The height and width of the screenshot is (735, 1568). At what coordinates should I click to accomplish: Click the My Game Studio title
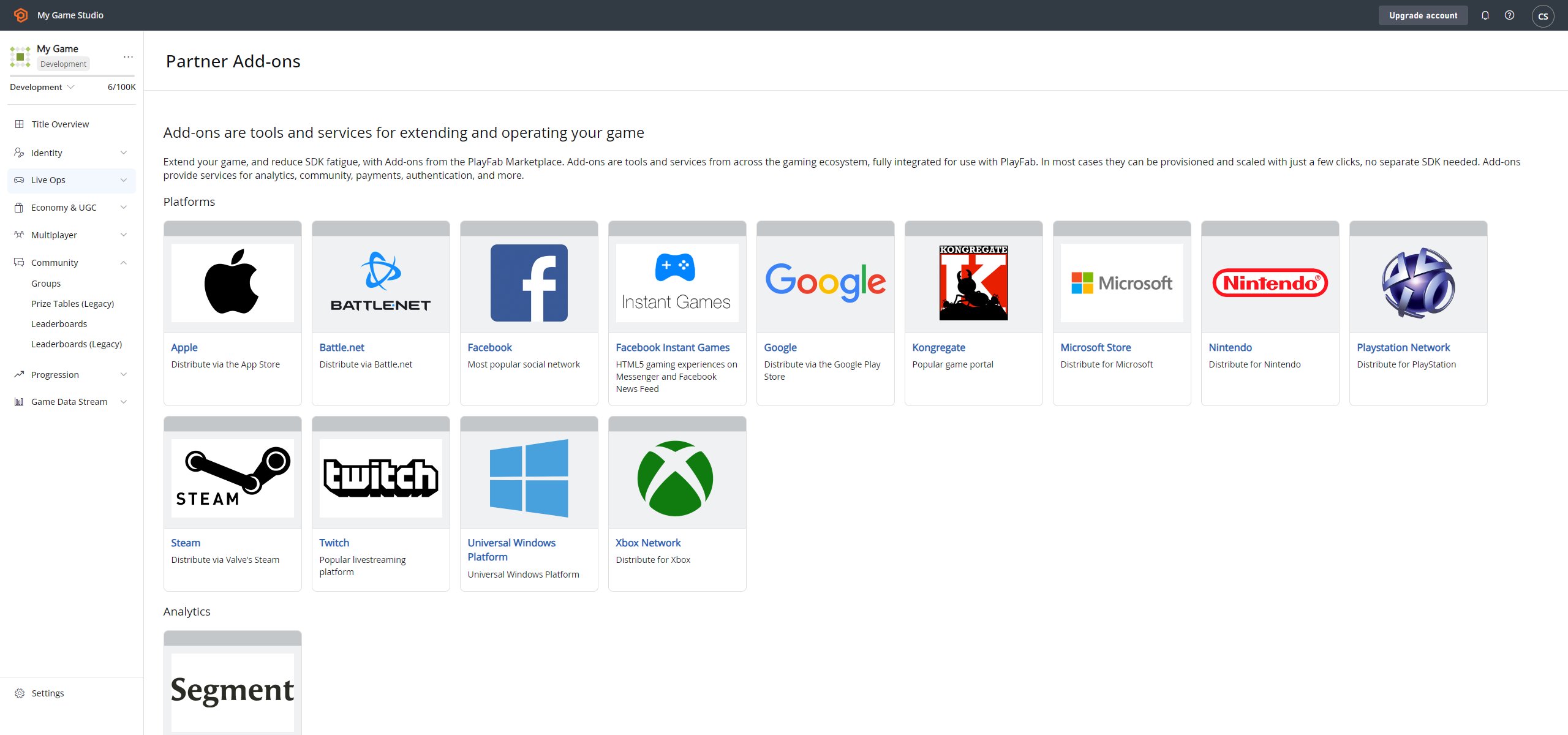coord(70,15)
